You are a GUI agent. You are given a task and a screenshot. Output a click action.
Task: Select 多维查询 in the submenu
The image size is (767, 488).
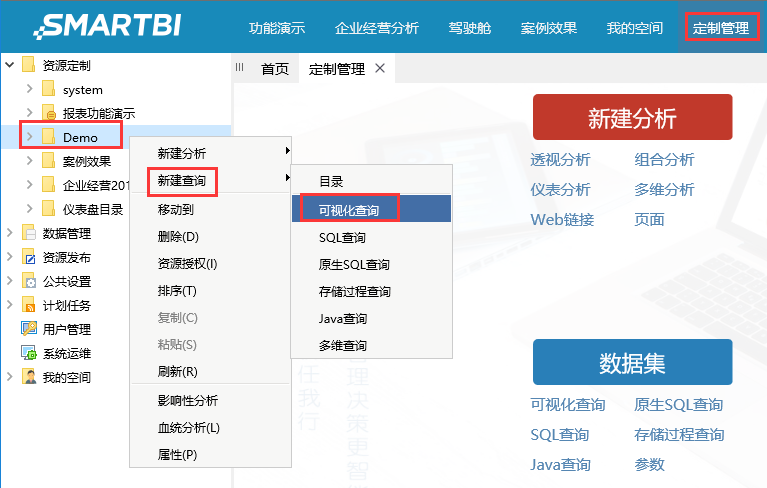point(371,345)
